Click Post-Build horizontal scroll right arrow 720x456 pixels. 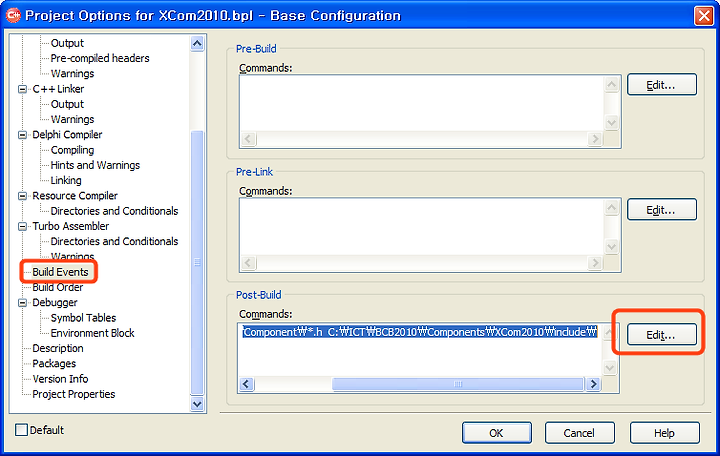tap(593, 384)
